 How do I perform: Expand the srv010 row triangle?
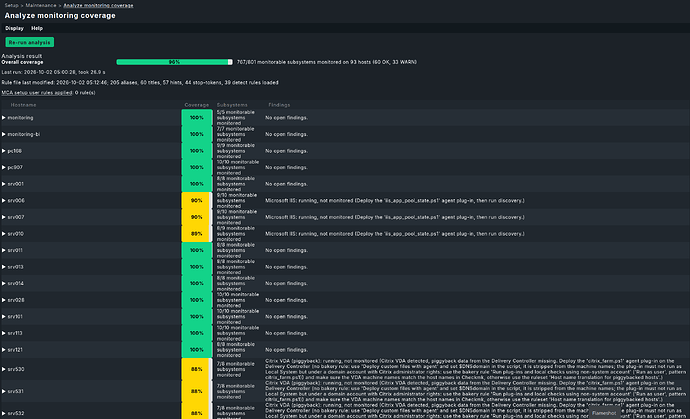tap(4, 234)
